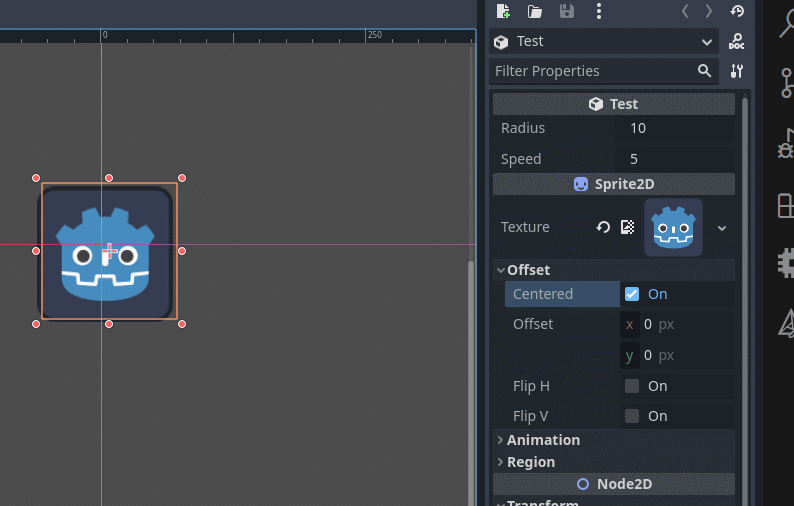This screenshot has height=506, width=794.
Task: Click the Inspector vertical scrollbar
Action: 745,299
